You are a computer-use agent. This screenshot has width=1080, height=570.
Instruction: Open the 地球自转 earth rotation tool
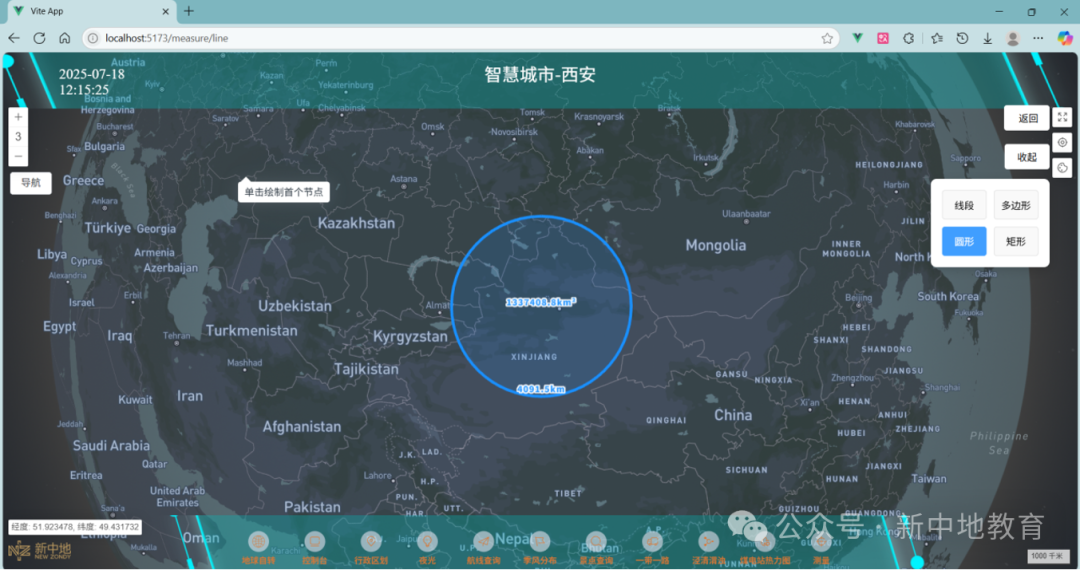258,542
